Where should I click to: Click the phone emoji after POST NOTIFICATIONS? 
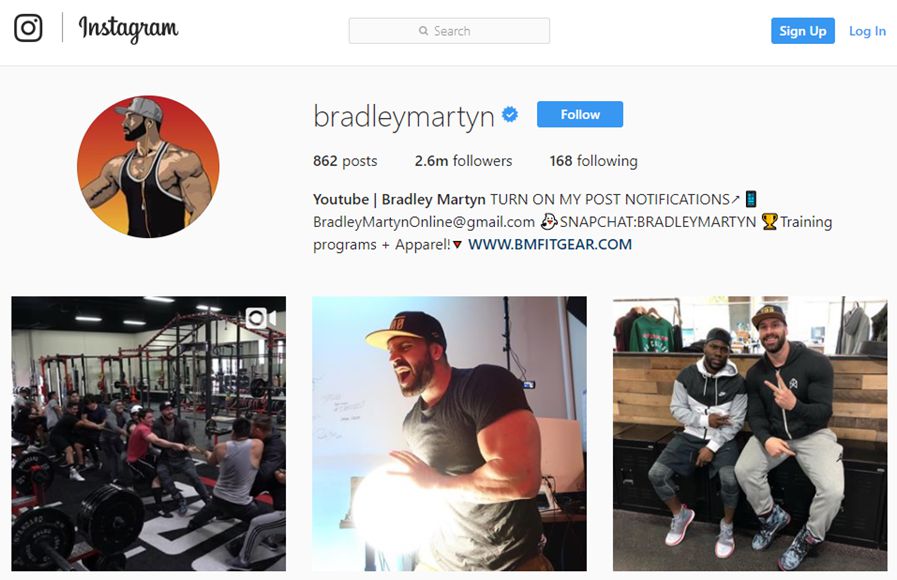(751, 199)
